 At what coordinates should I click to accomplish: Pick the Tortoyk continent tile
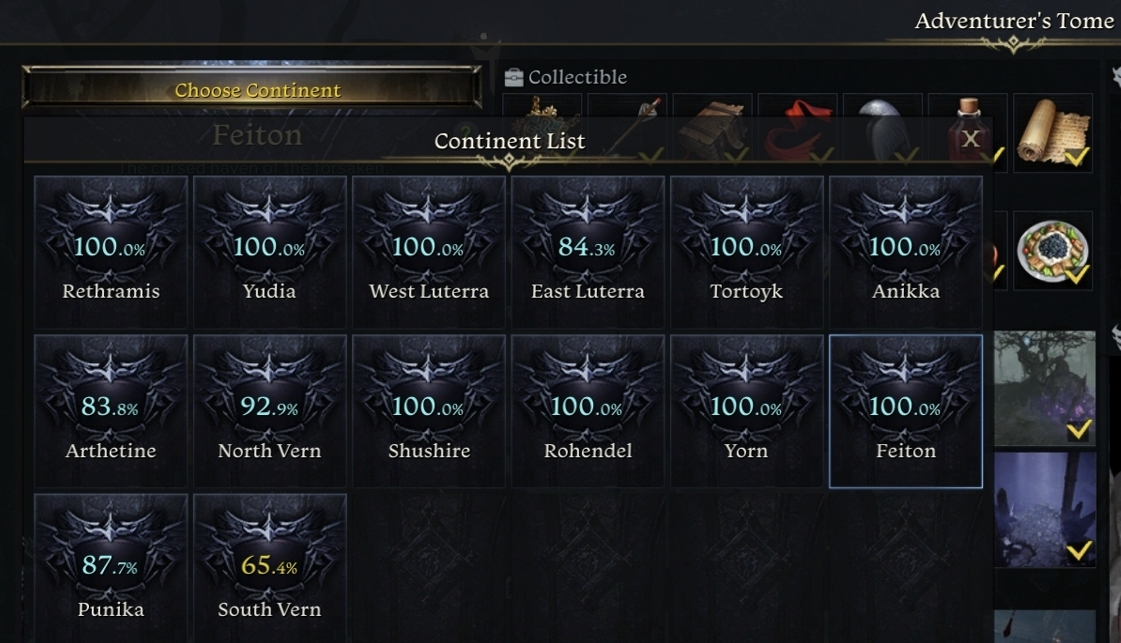pyautogui.click(x=746, y=252)
